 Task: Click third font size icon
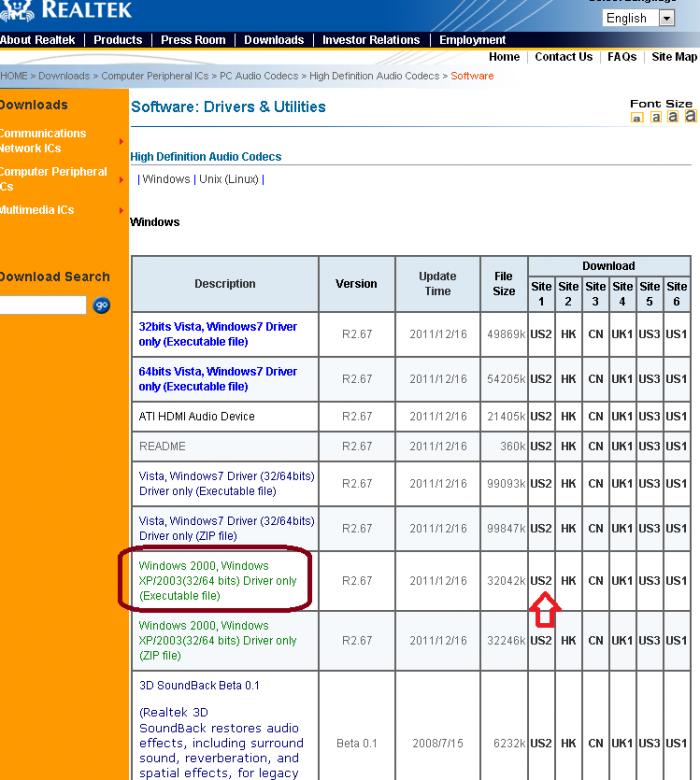pos(673,116)
